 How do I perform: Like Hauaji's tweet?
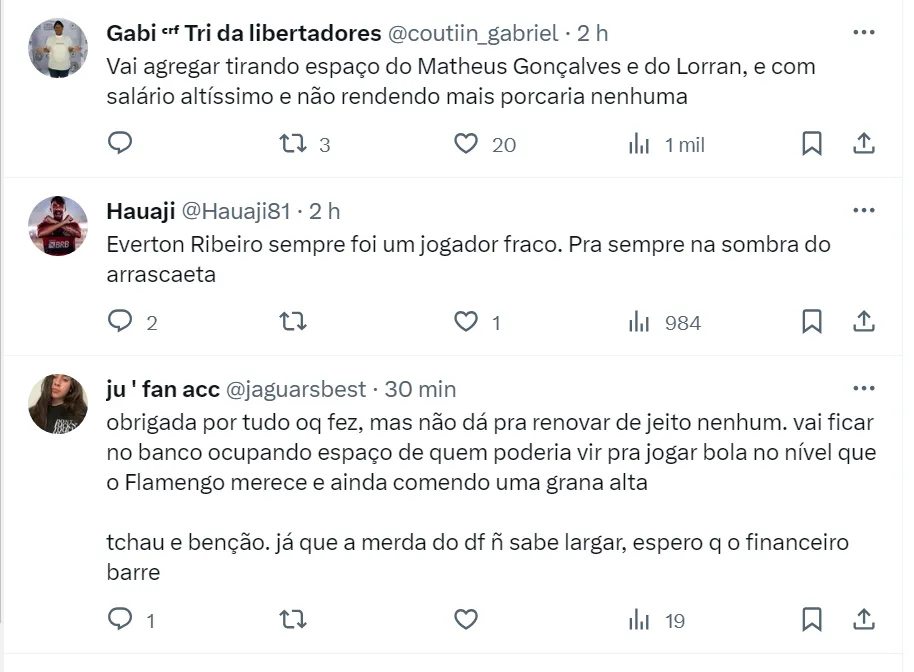point(466,322)
